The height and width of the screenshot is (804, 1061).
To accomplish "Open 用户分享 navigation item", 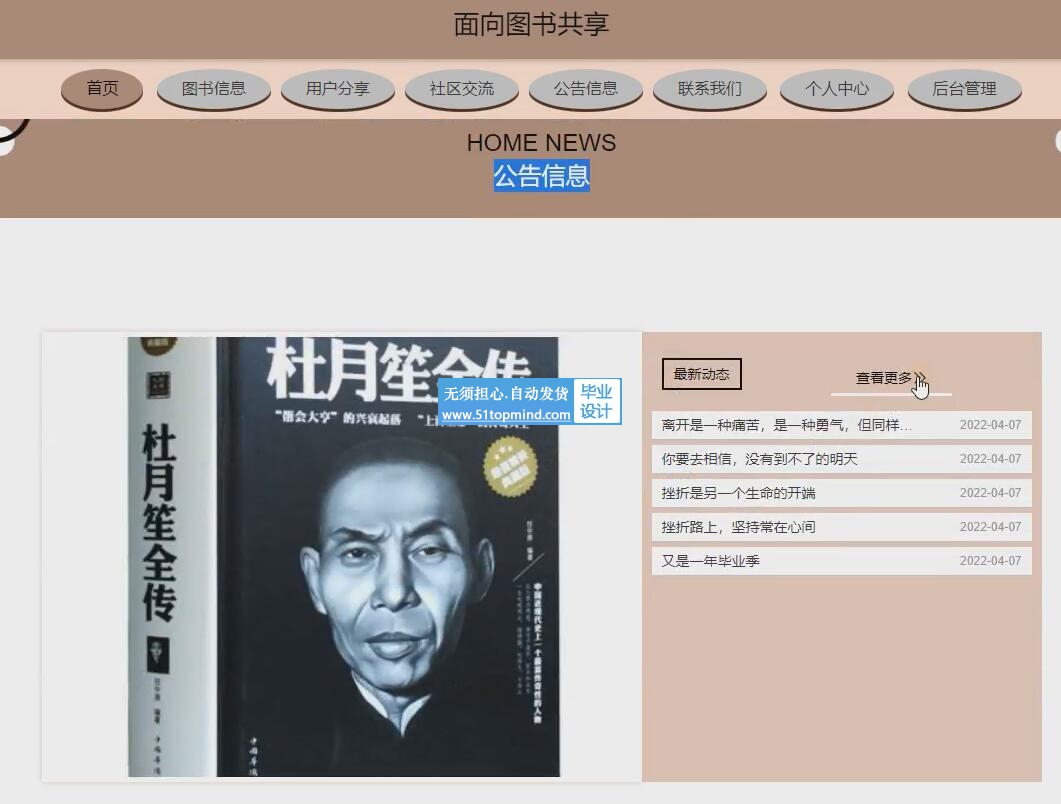I will (x=338, y=89).
